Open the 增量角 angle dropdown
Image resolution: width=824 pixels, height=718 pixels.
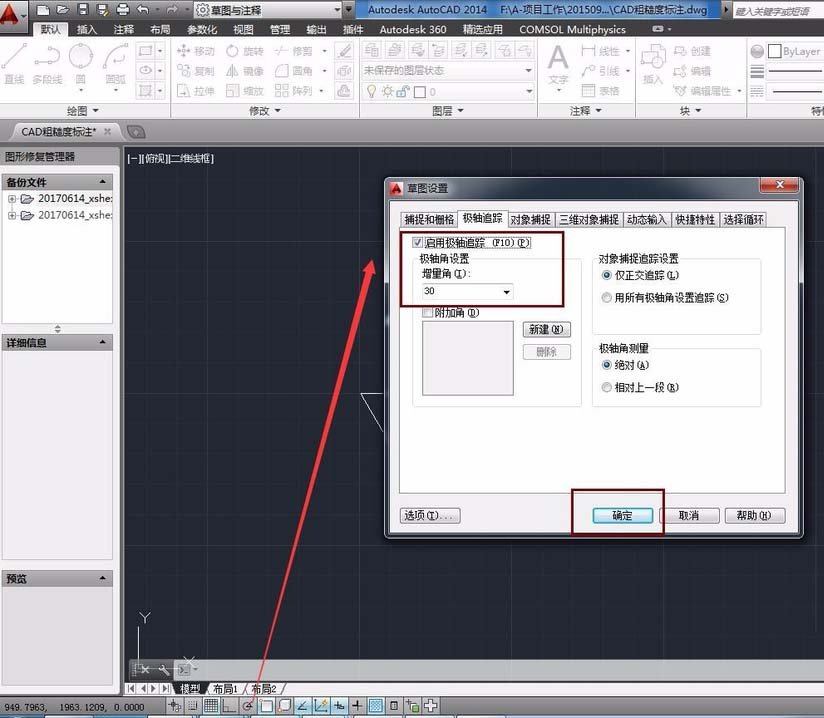pyautogui.click(x=507, y=290)
